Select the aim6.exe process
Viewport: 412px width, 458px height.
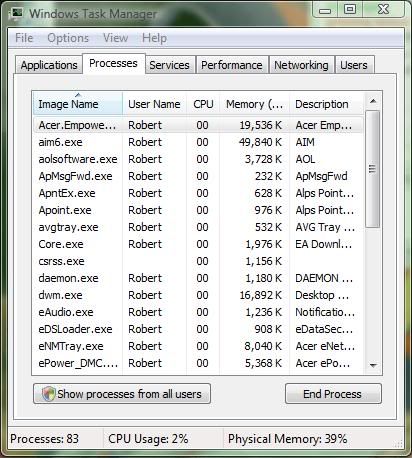(x=198, y=142)
